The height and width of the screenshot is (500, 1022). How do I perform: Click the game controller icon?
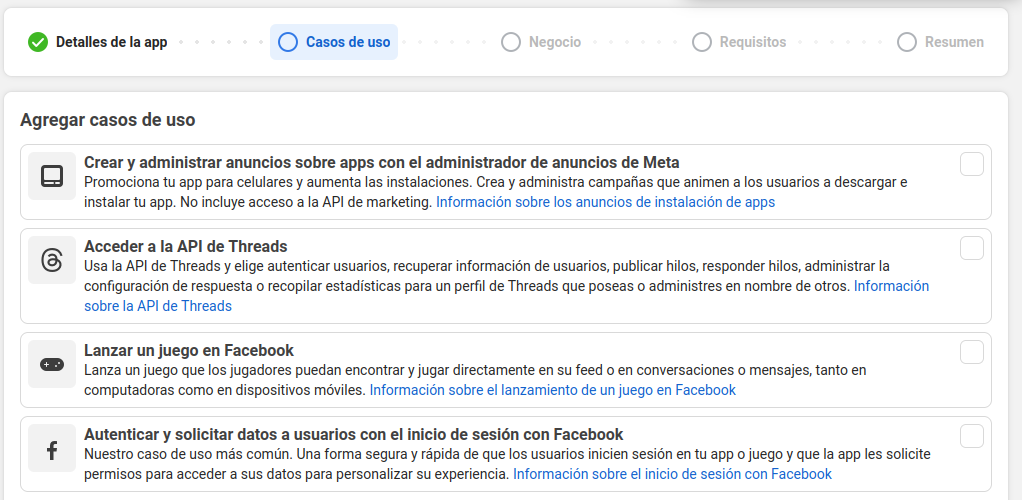52,364
